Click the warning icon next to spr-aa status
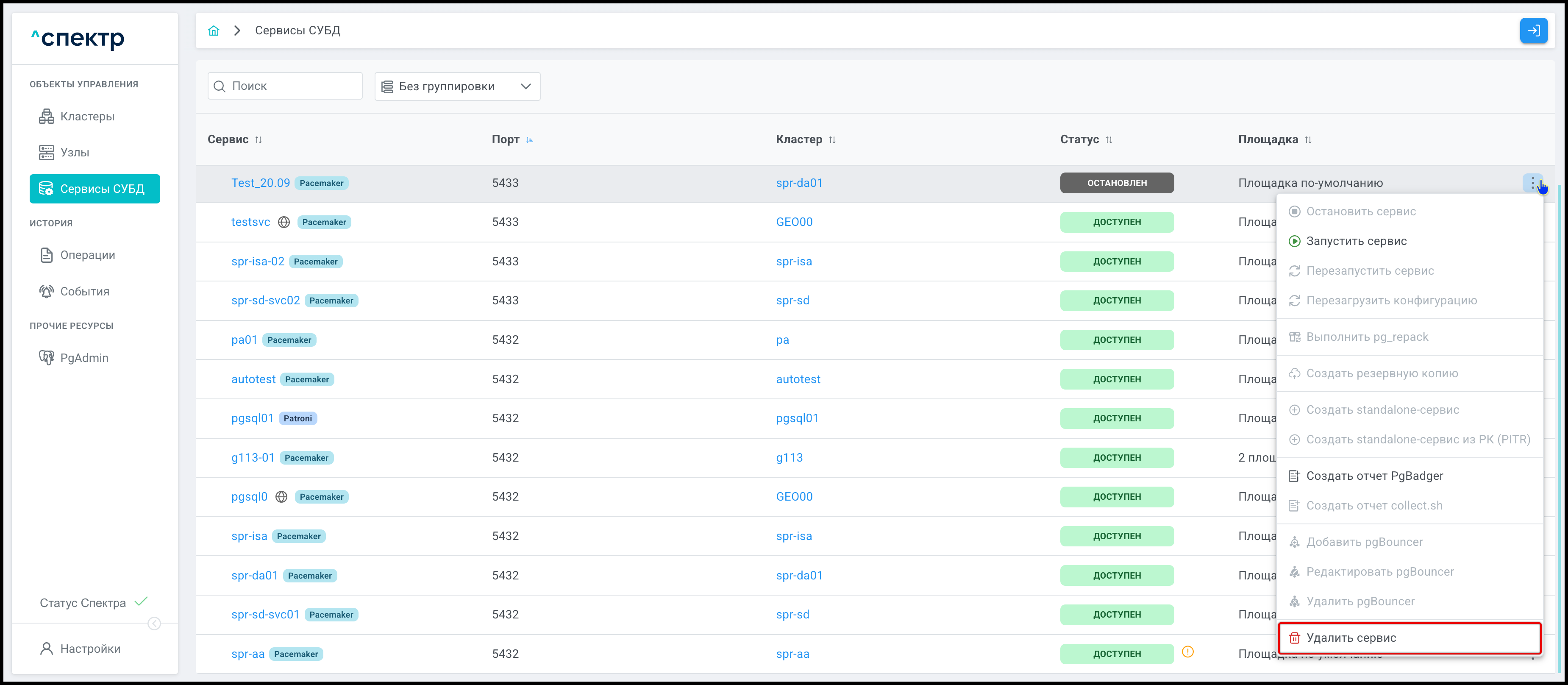The image size is (1568, 685). (x=1187, y=652)
